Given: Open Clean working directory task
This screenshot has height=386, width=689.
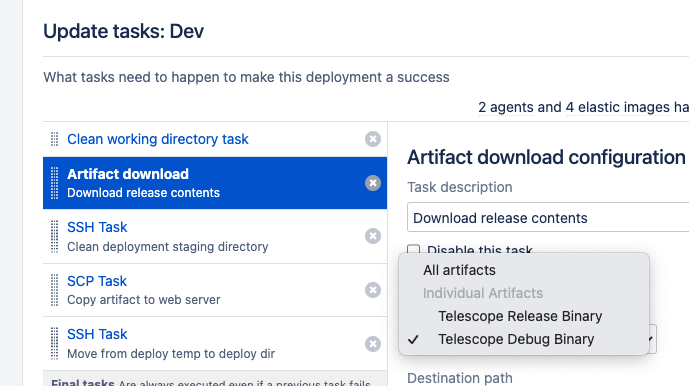Looking at the screenshot, I should (157, 139).
